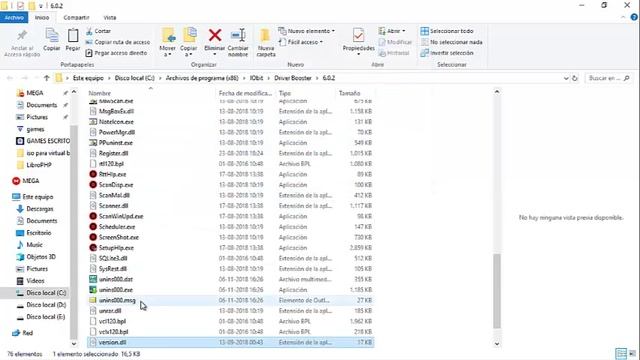
Task: Click No seleccionar nada
Action: tap(451, 42)
